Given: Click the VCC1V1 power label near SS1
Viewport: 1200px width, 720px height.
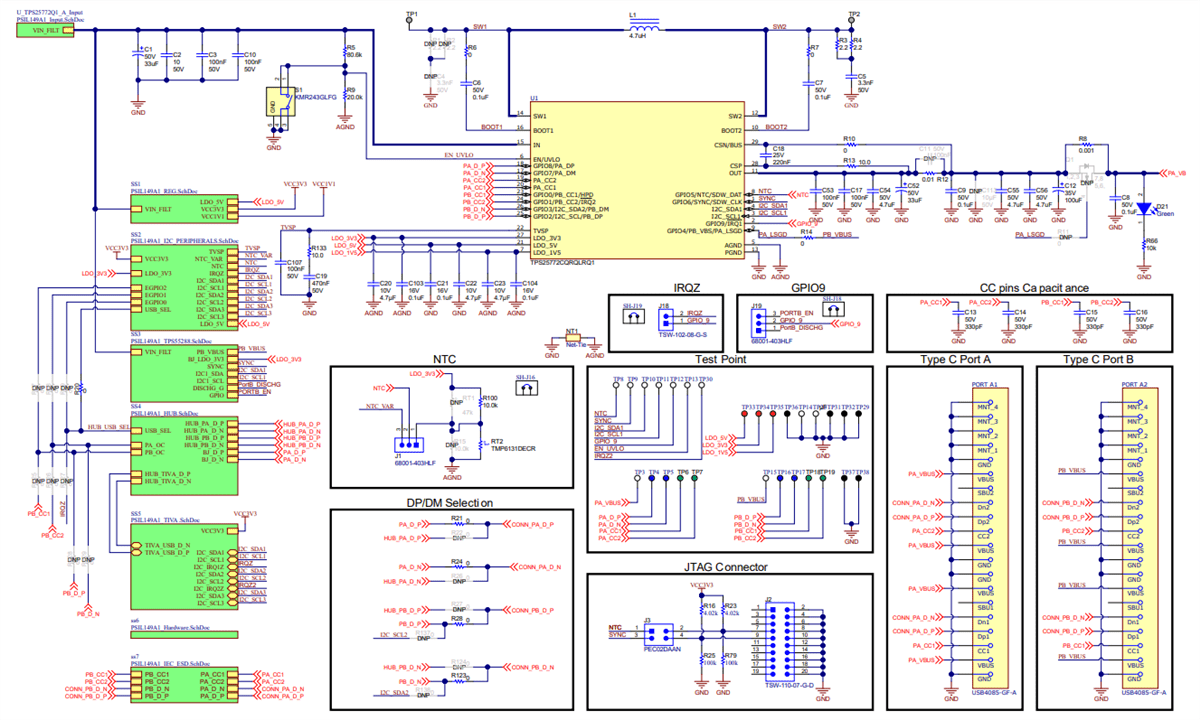Looking at the screenshot, I should click(x=325, y=184).
